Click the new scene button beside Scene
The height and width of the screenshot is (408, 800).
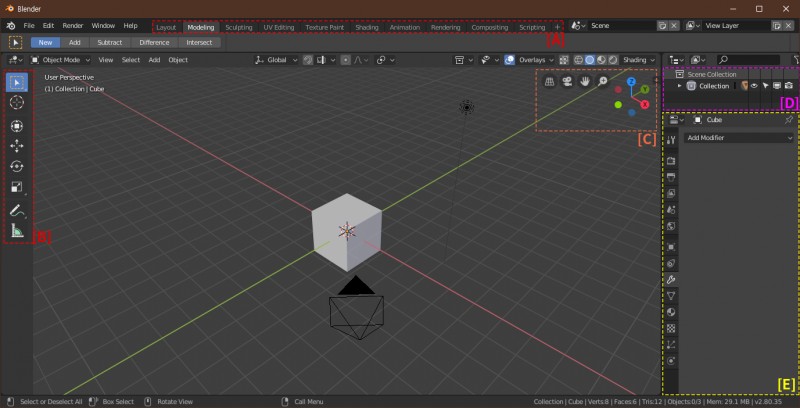(x=662, y=26)
